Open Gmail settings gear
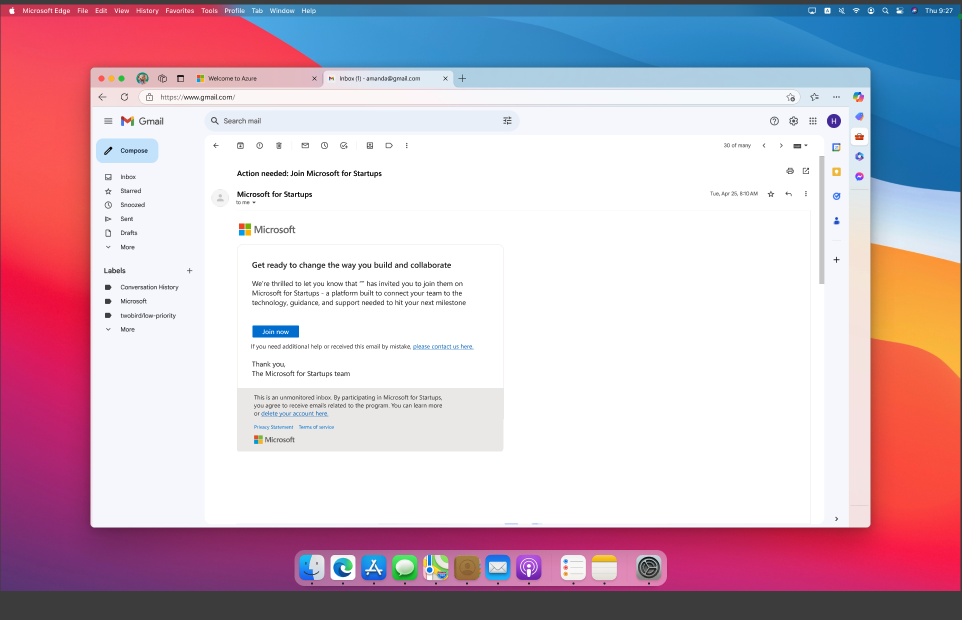 coord(793,121)
